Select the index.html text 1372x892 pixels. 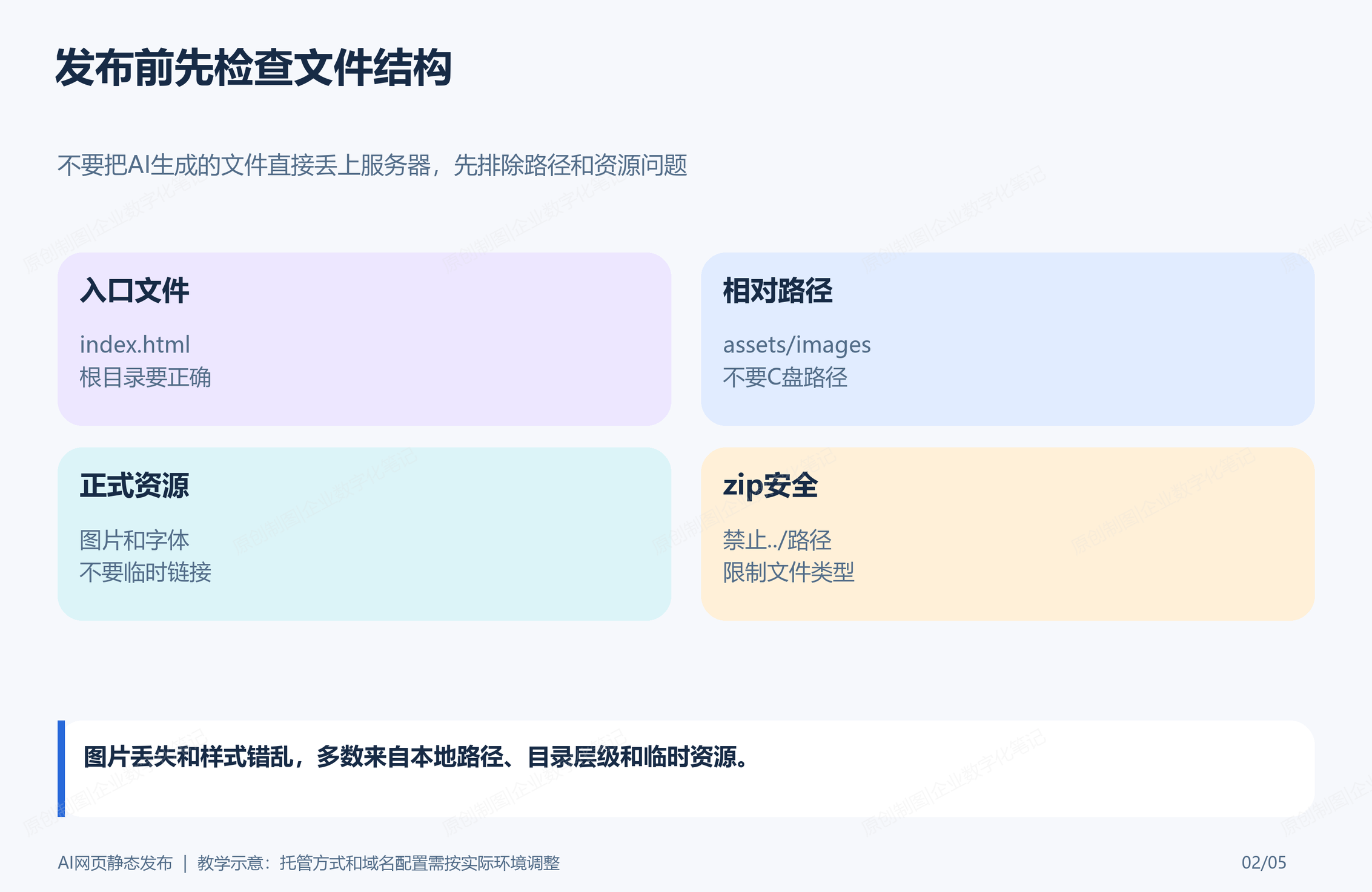134,345
